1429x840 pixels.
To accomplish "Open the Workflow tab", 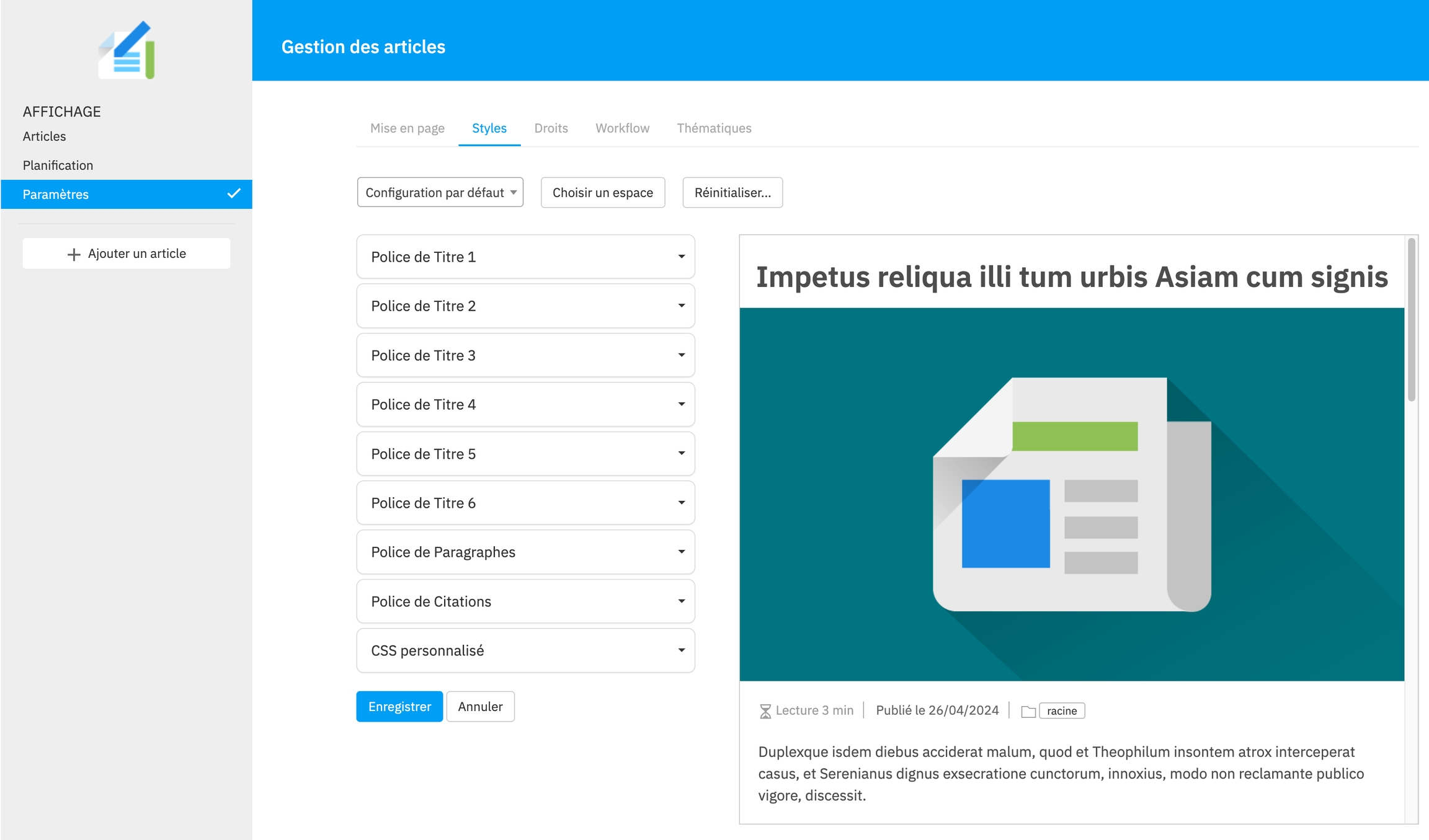I will tap(622, 128).
